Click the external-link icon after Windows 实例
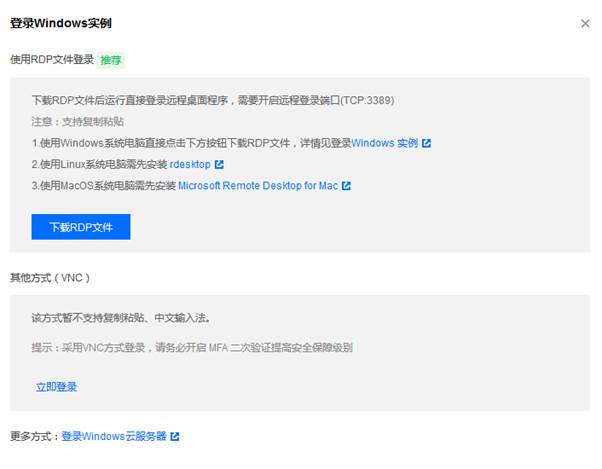602x469 pixels. [426, 143]
